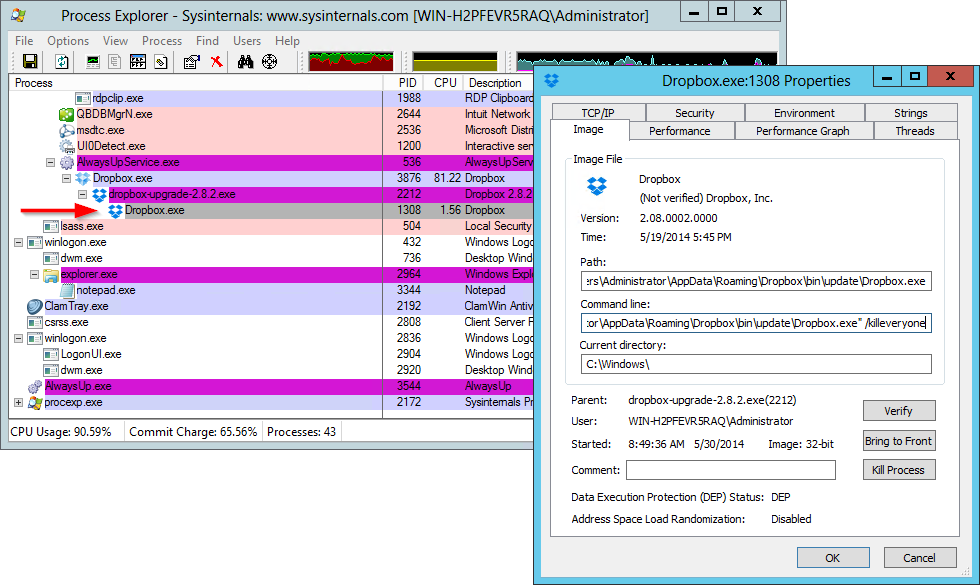
Task: Click the binoculars Find Handle icon
Action: click(x=246, y=61)
